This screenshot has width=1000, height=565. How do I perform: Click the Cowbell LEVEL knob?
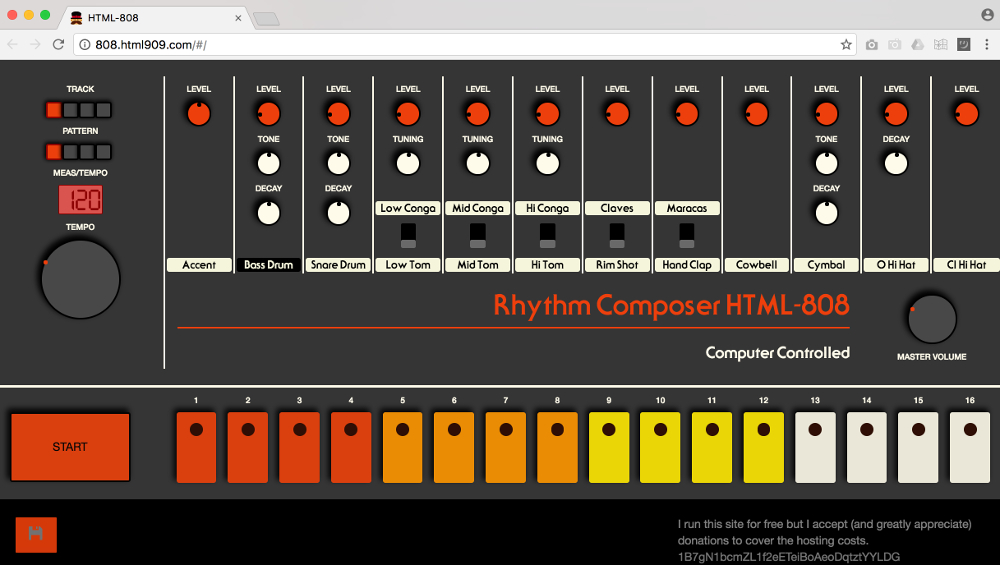(756, 114)
